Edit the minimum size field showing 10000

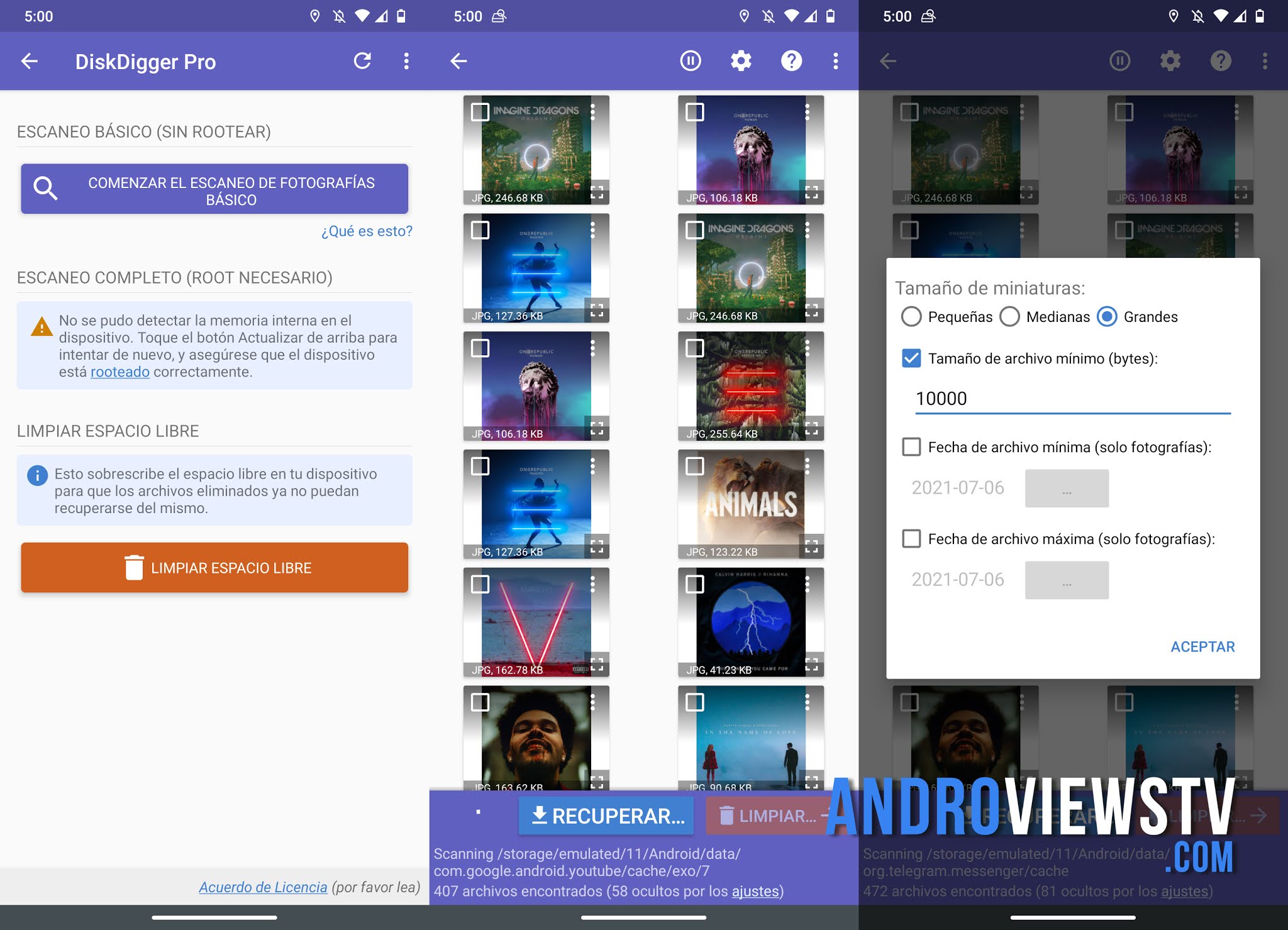tap(1072, 399)
